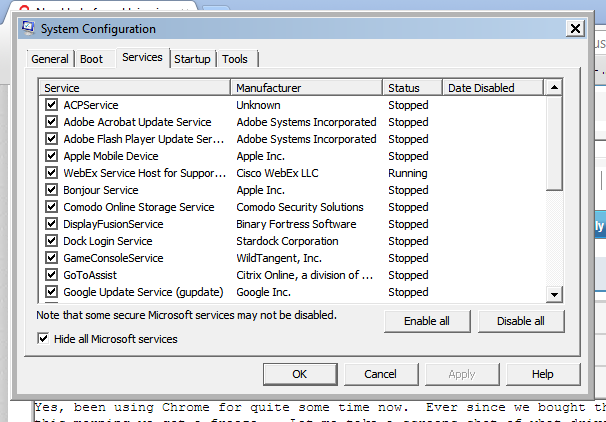The width and height of the screenshot is (606, 422).
Task: Toggle the DisplayFusionService checkbox
Action: pyautogui.click(x=51, y=223)
